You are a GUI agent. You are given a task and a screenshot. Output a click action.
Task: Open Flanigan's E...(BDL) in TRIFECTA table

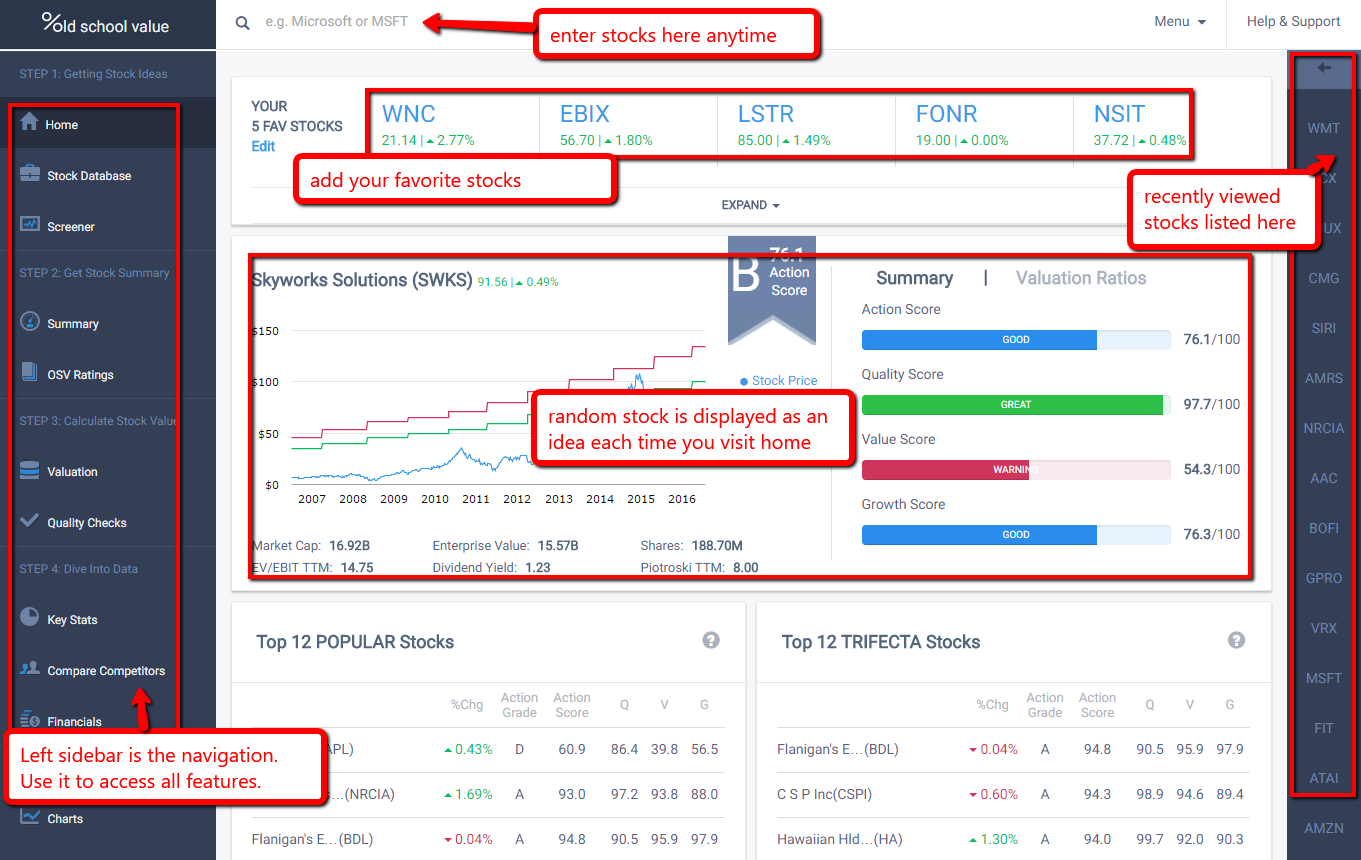(837, 749)
